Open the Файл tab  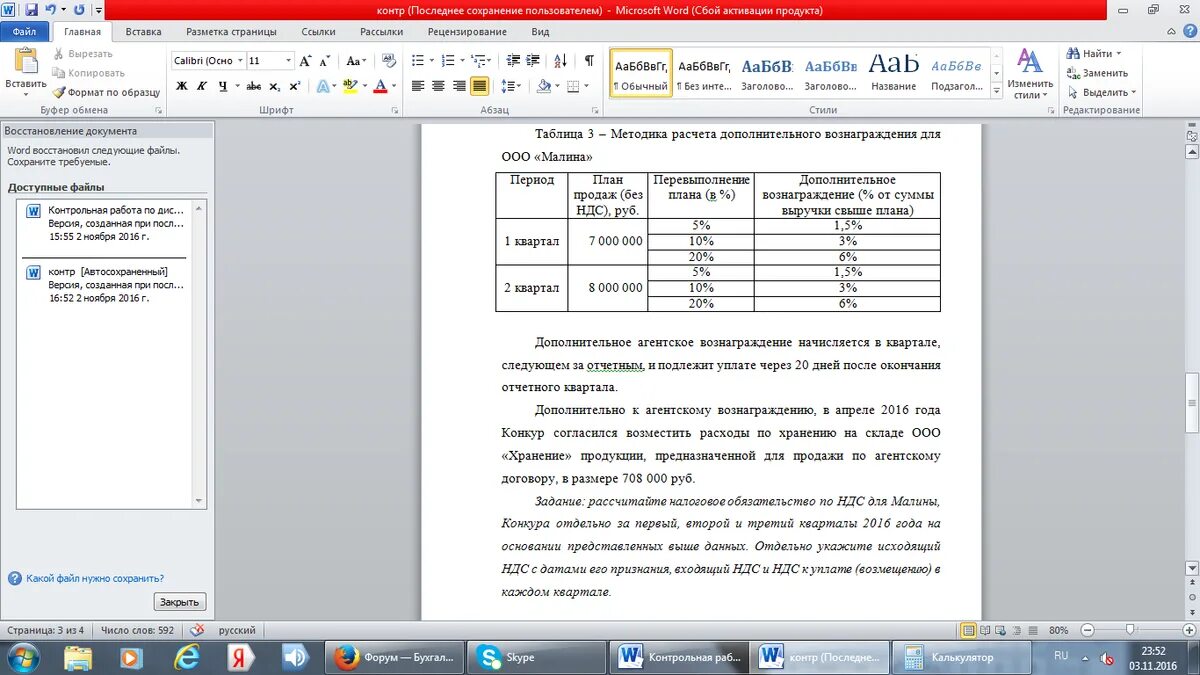click(25, 32)
